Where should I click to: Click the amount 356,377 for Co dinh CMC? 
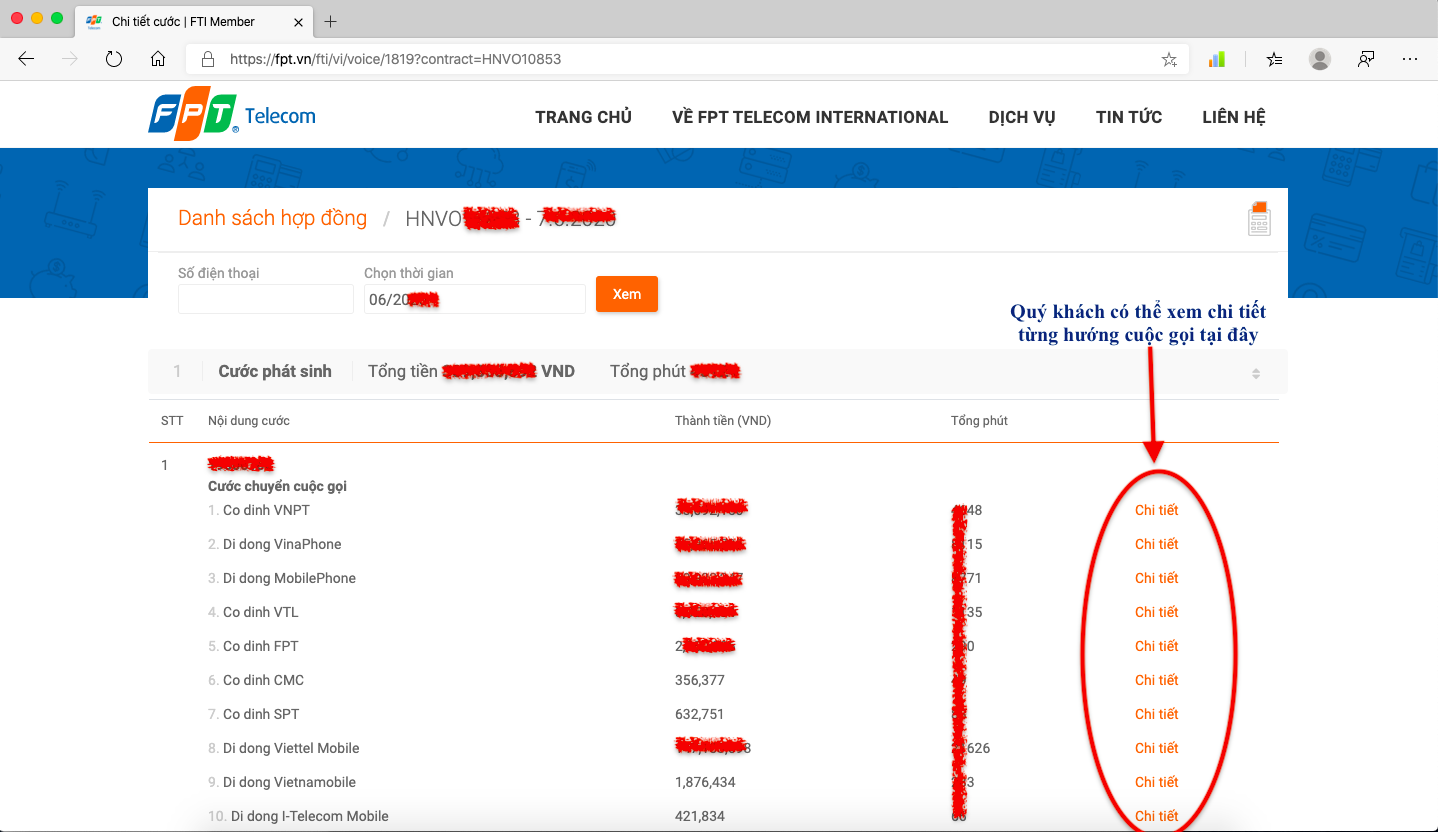pyautogui.click(x=700, y=680)
